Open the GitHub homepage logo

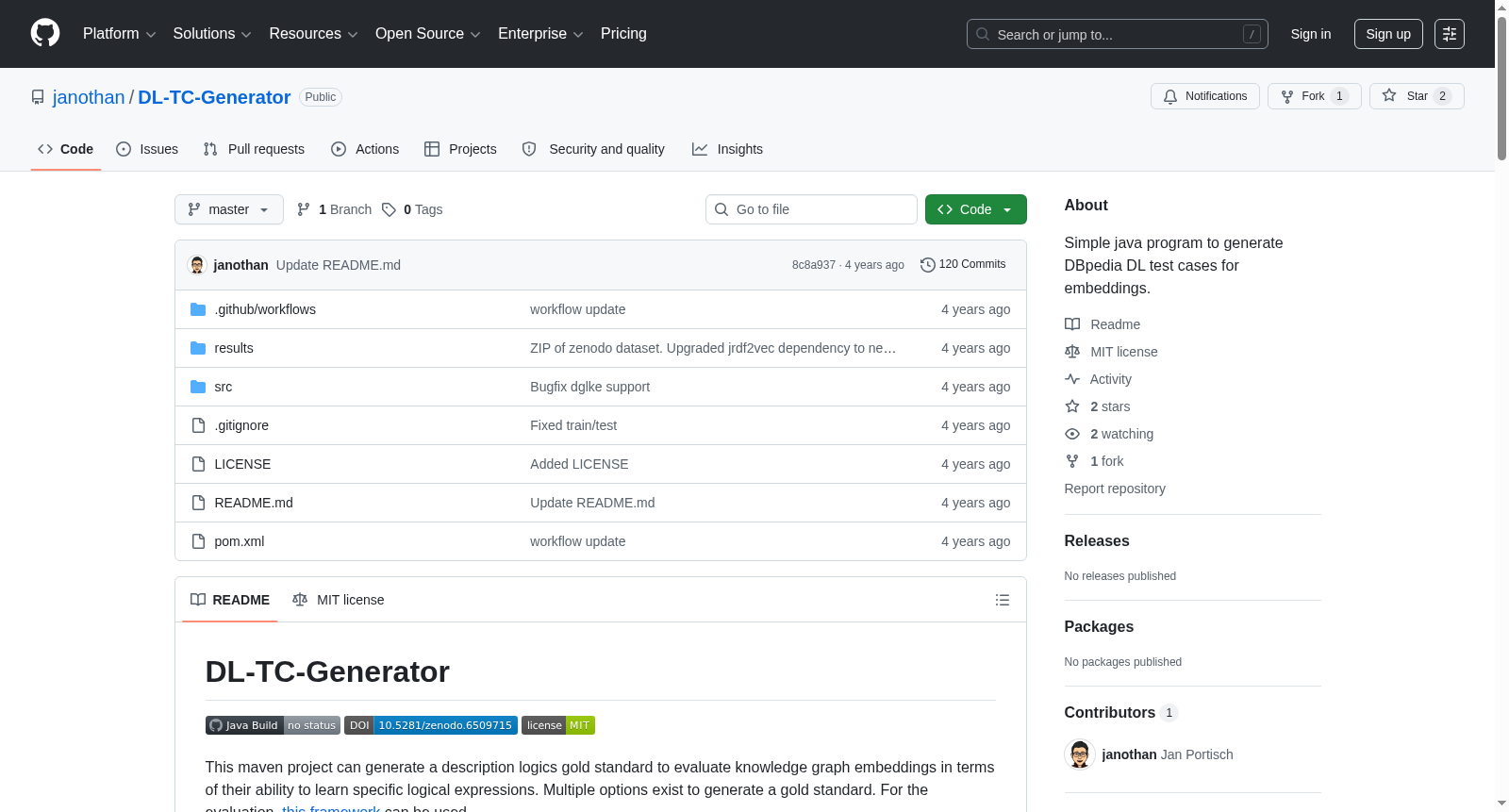click(x=45, y=34)
